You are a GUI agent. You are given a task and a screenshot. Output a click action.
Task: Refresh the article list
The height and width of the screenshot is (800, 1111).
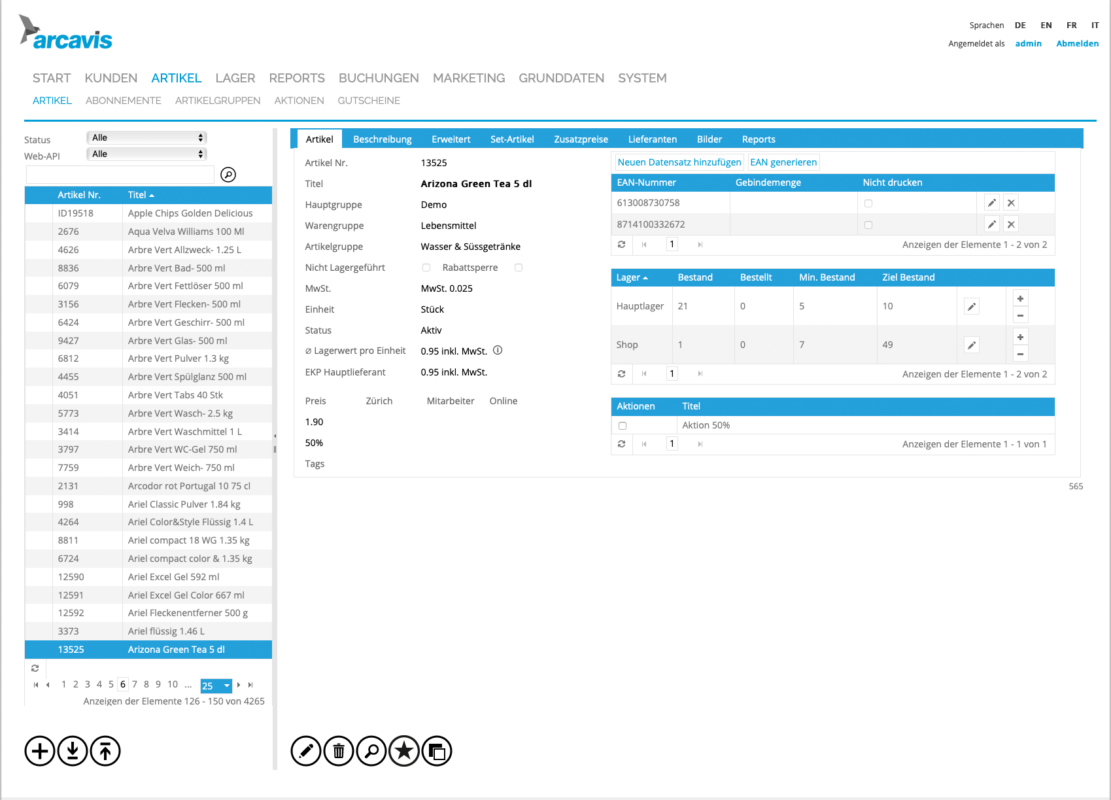point(35,668)
